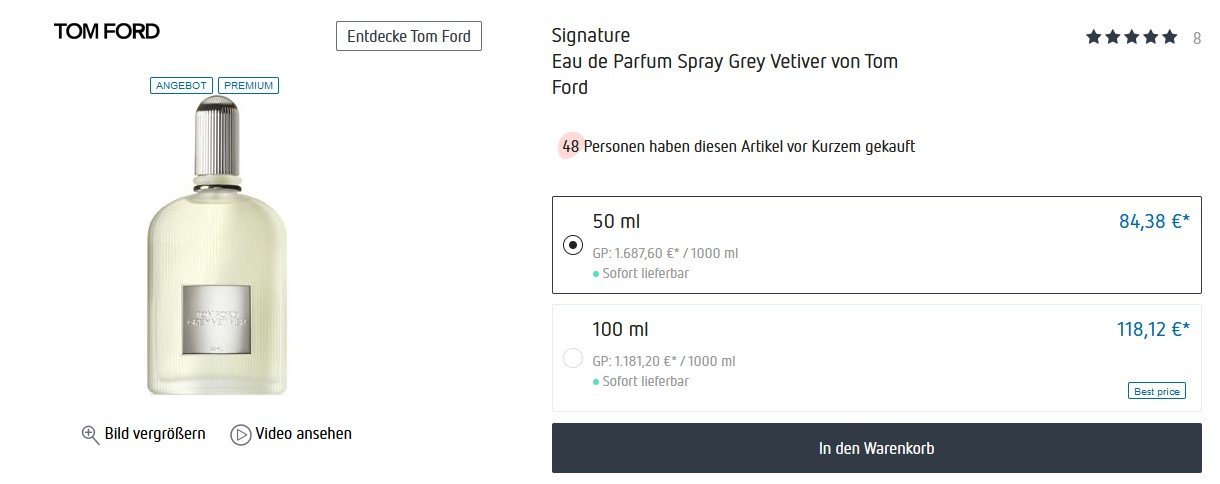This screenshot has height=484, width=1220.
Task: Click the ANGEBOT badge
Action: 181,86
